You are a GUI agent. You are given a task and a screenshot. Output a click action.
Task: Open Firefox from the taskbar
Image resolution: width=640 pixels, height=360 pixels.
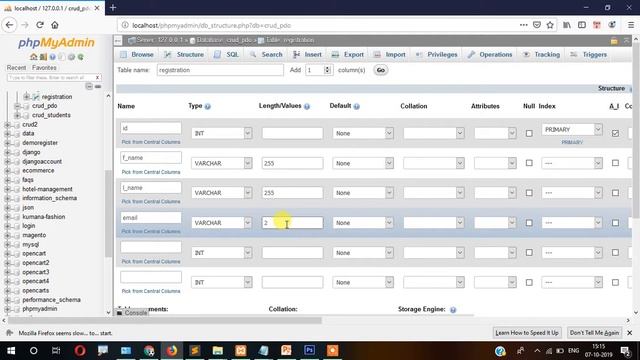(172, 351)
